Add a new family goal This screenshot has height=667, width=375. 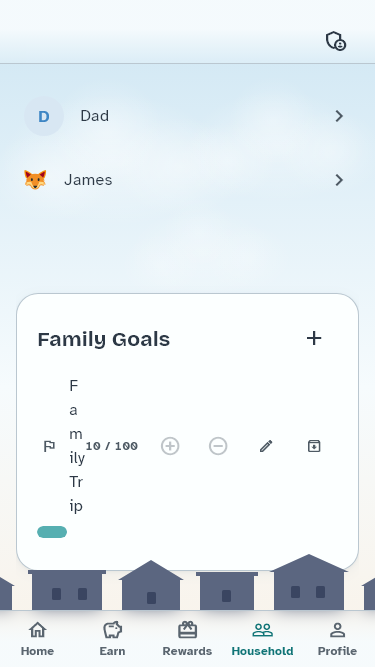coord(314,339)
